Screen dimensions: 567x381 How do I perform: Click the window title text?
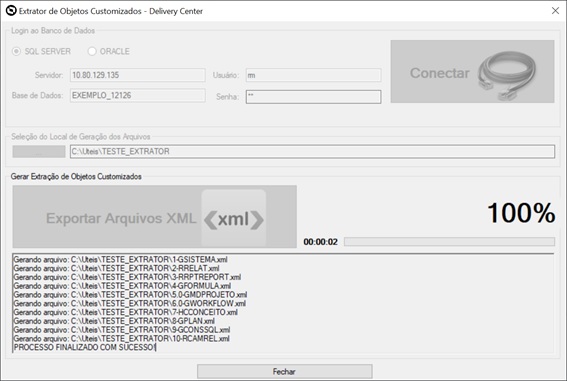pos(111,11)
